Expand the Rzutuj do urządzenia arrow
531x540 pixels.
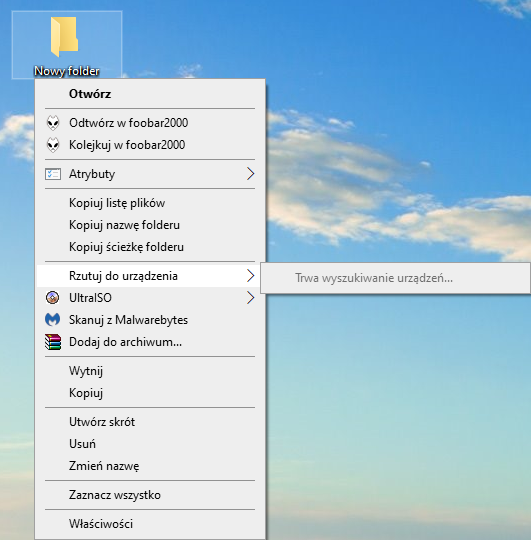pos(251,276)
